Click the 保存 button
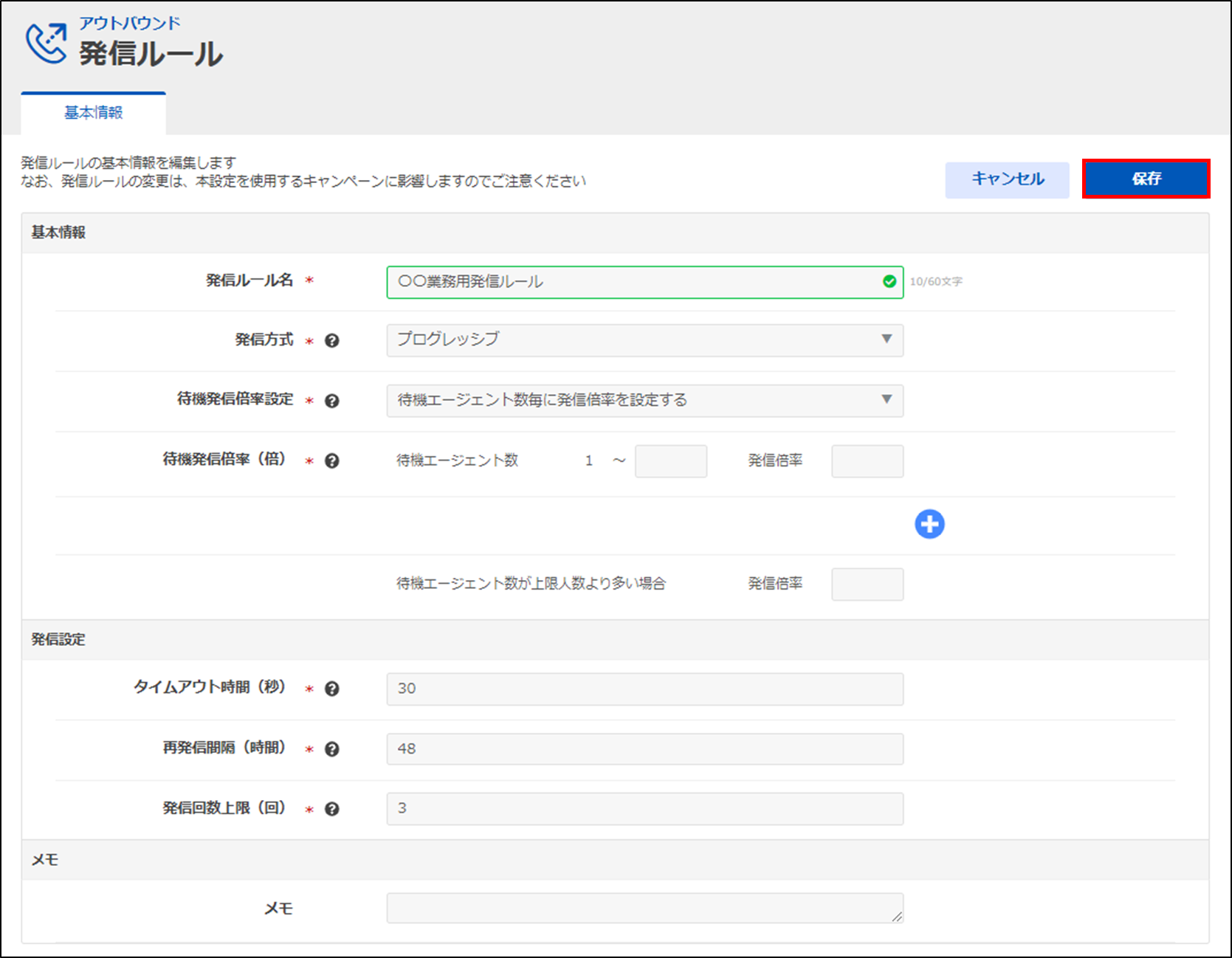 coord(1146,179)
